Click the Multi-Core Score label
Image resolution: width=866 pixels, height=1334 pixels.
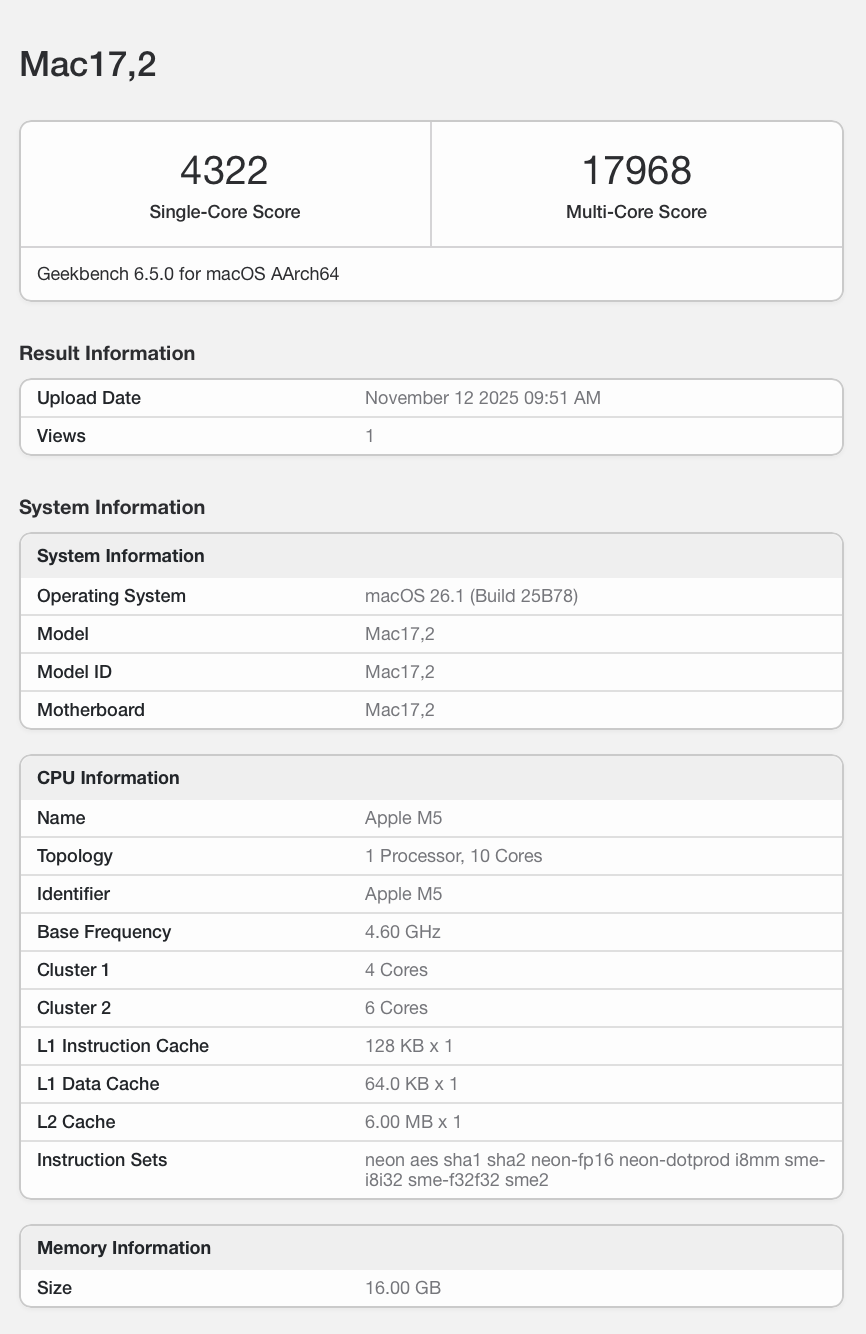point(636,212)
